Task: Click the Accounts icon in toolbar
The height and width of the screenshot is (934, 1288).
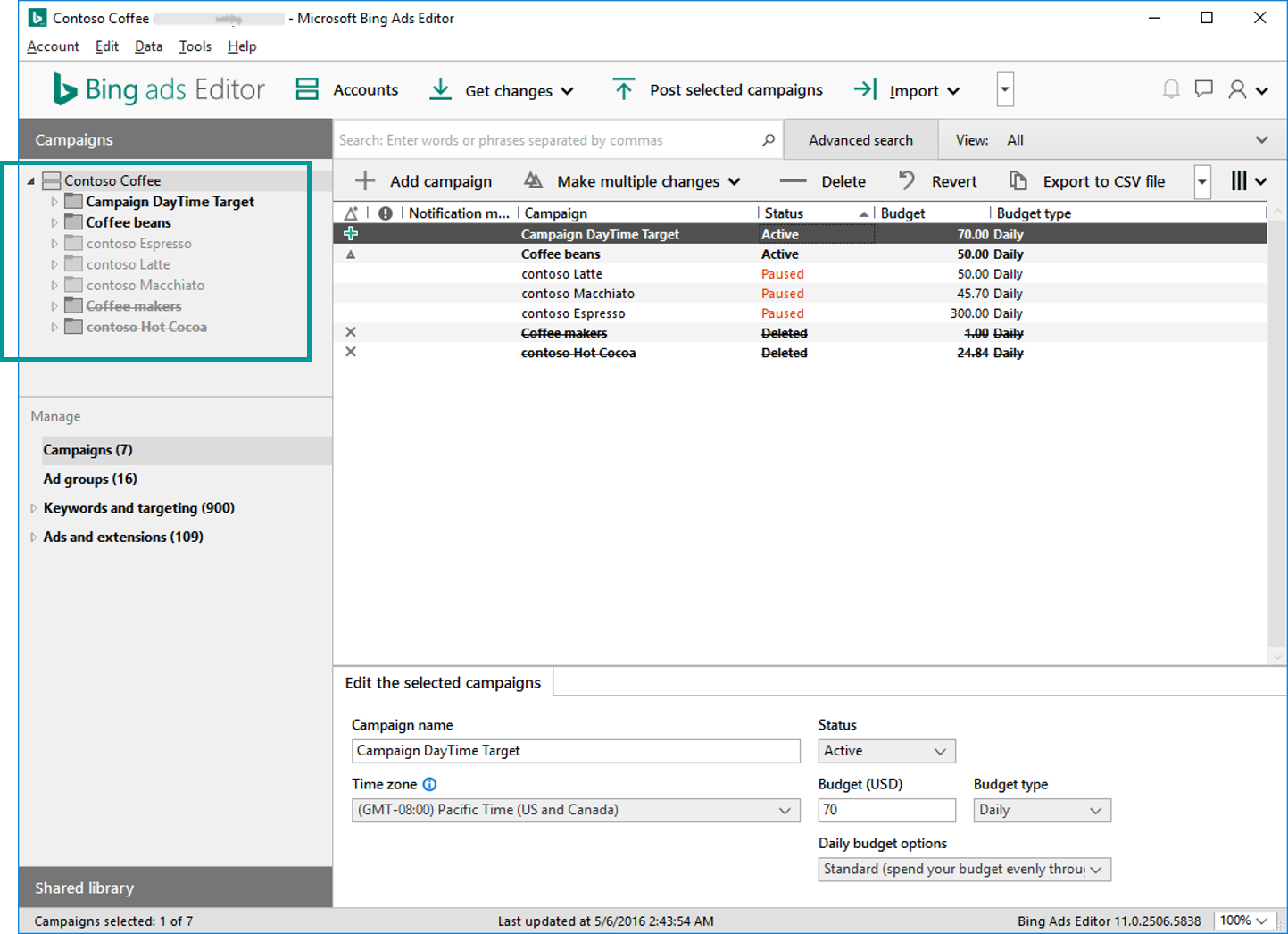Action: pos(307,89)
